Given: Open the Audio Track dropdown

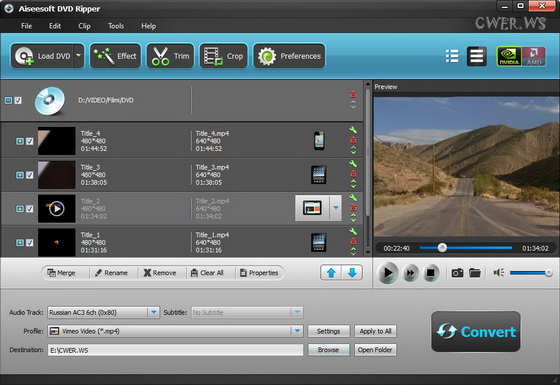Looking at the screenshot, I should point(154,312).
